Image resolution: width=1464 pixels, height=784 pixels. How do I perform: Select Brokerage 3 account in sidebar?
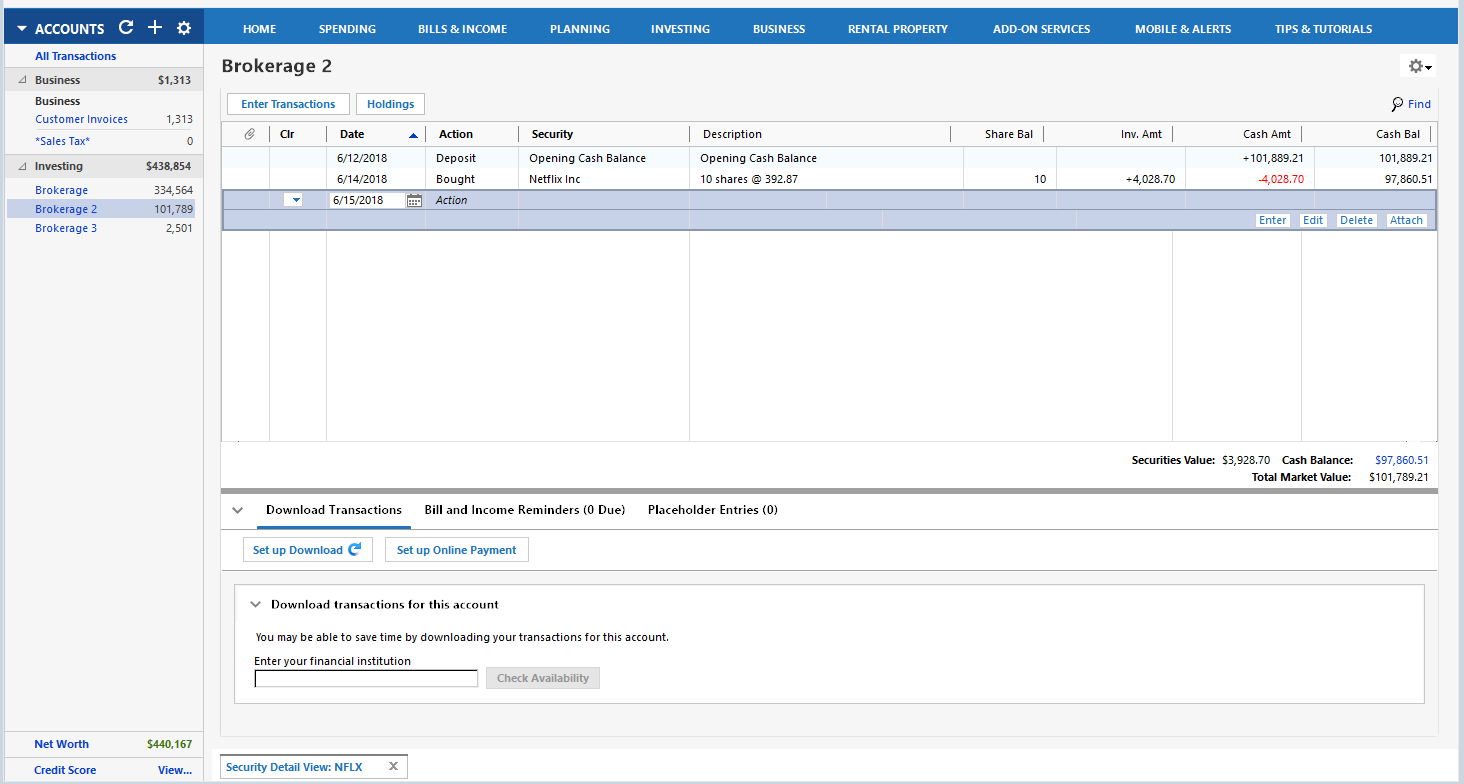[x=66, y=228]
